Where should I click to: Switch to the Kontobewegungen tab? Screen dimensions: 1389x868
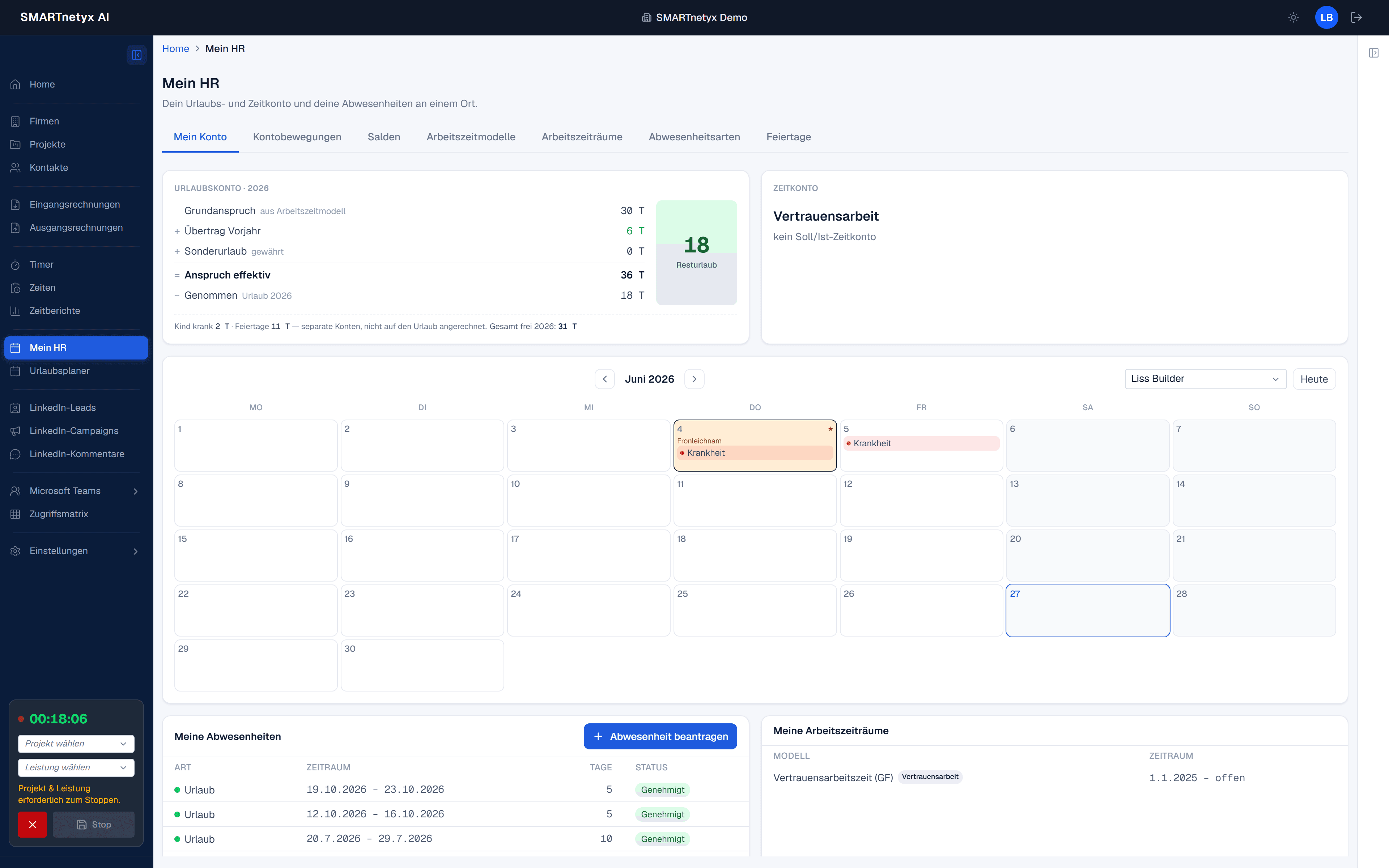[x=297, y=137]
